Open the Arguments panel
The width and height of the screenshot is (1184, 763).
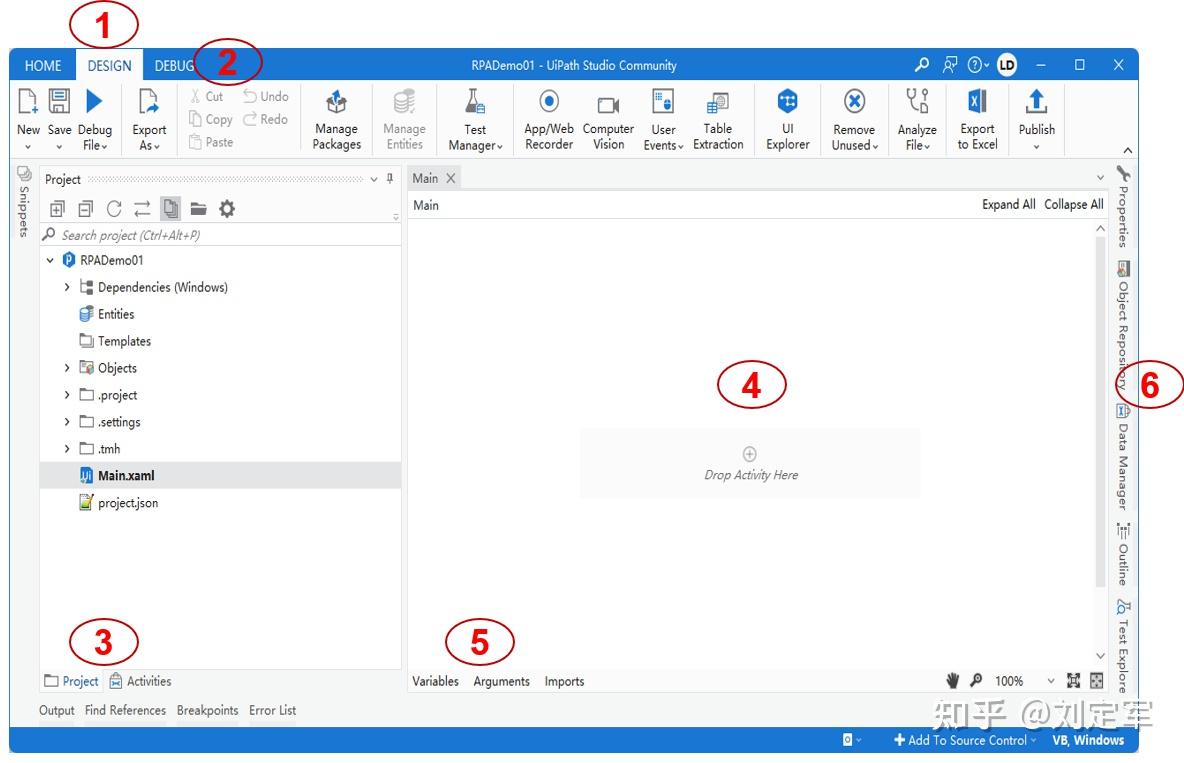501,681
